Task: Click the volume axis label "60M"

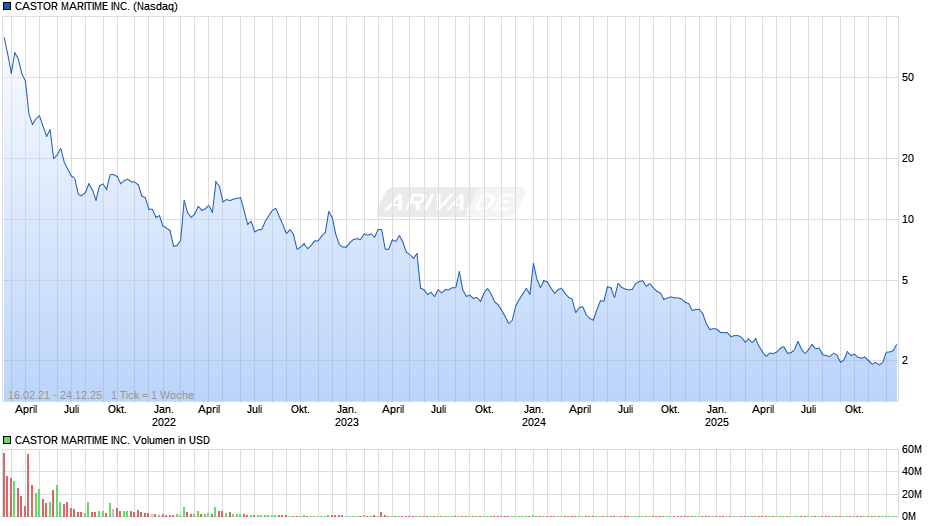Action: point(912,449)
